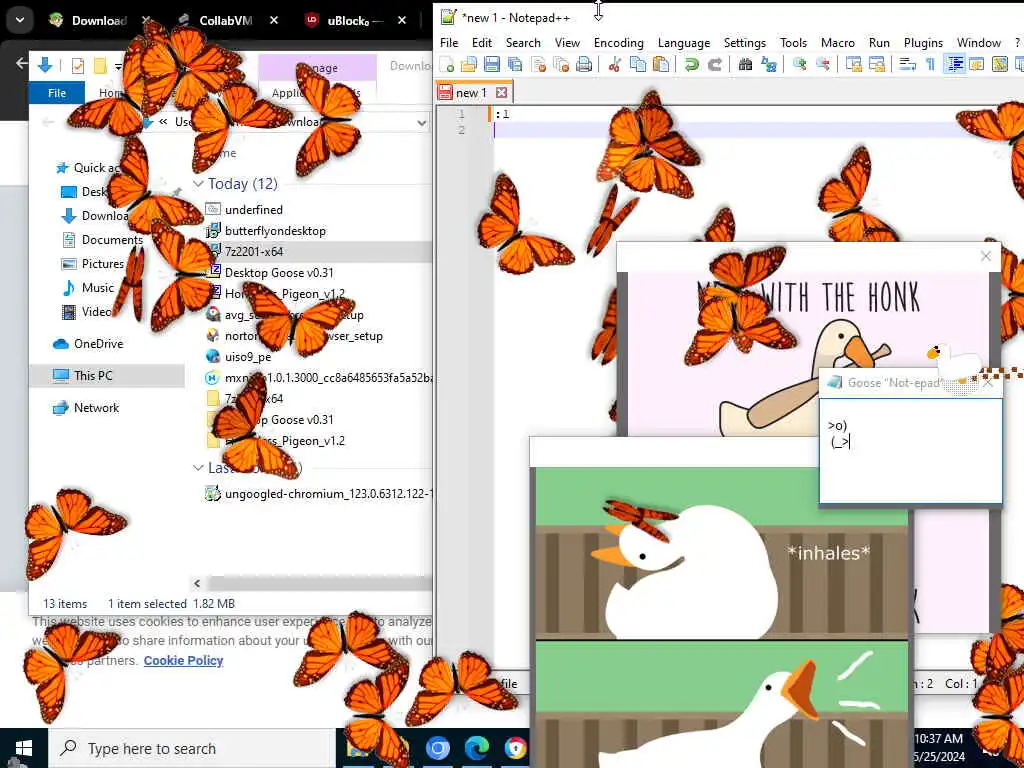Click the Save All icon in Notepad++
This screenshot has width=1024, height=768.
point(515,64)
